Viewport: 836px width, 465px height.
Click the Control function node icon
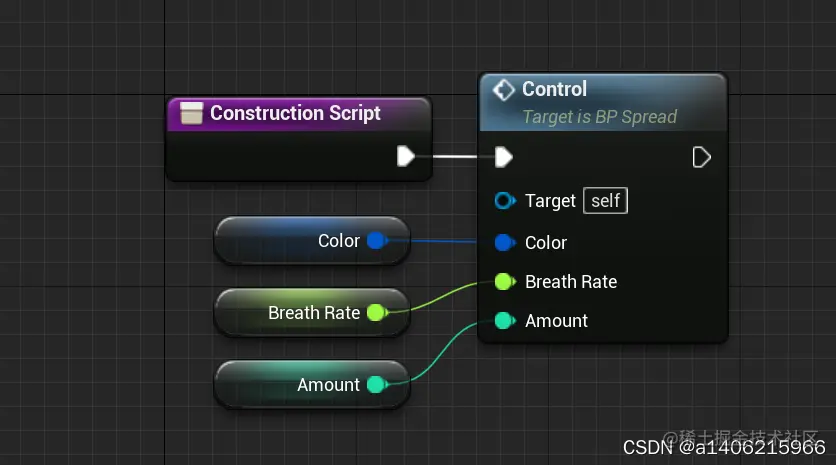504,90
